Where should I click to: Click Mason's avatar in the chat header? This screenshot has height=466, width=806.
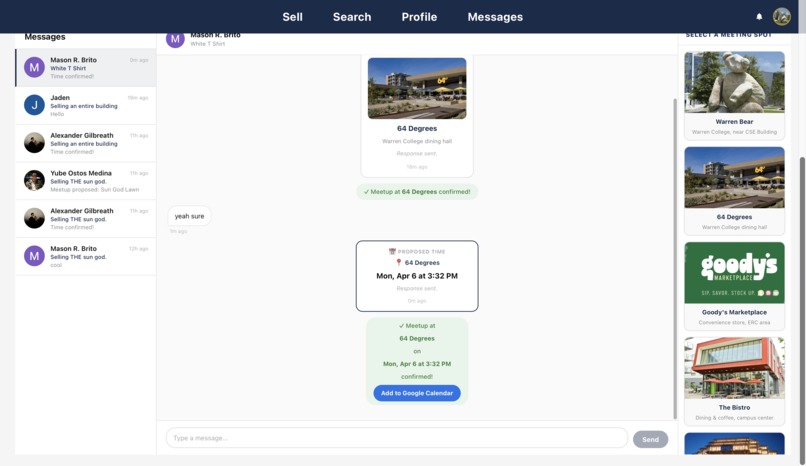[175, 39]
